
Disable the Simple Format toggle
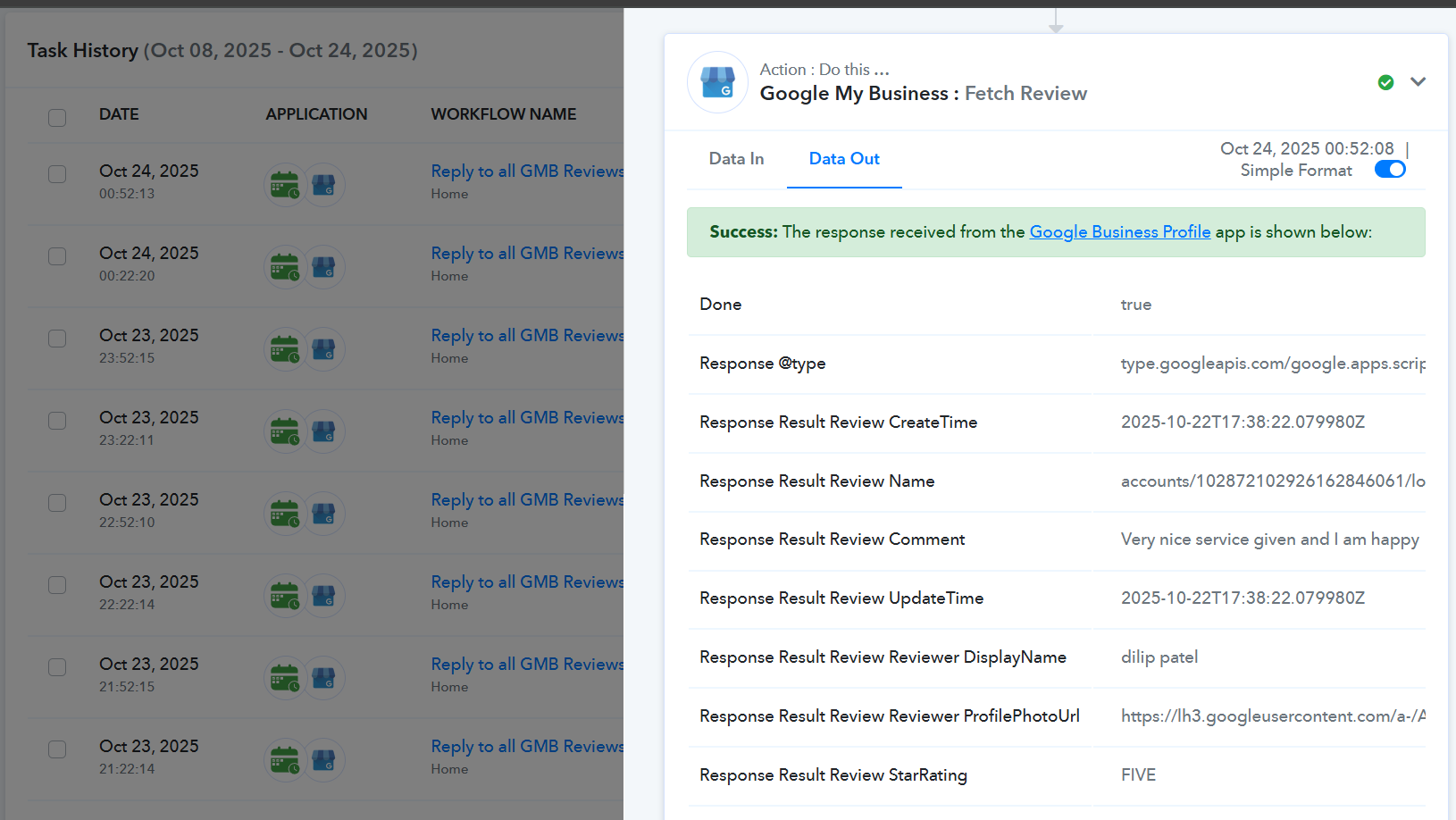point(1389,170)
